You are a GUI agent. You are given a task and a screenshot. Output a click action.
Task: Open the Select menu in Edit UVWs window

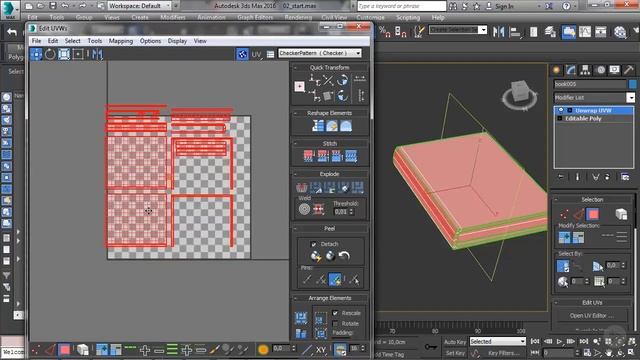[73, 41]
